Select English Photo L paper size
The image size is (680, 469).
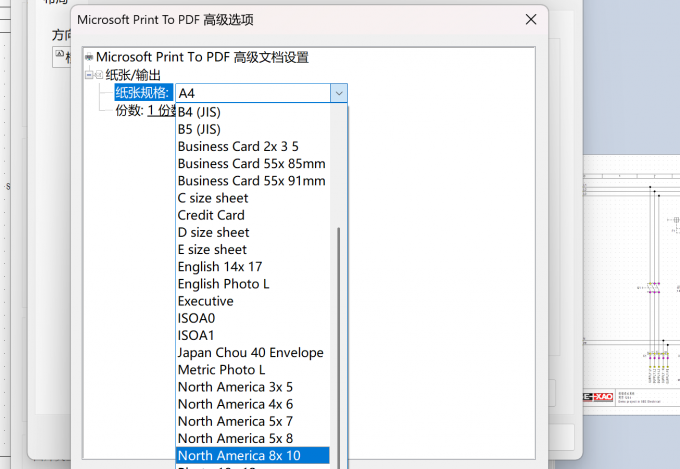click(253, 284)
